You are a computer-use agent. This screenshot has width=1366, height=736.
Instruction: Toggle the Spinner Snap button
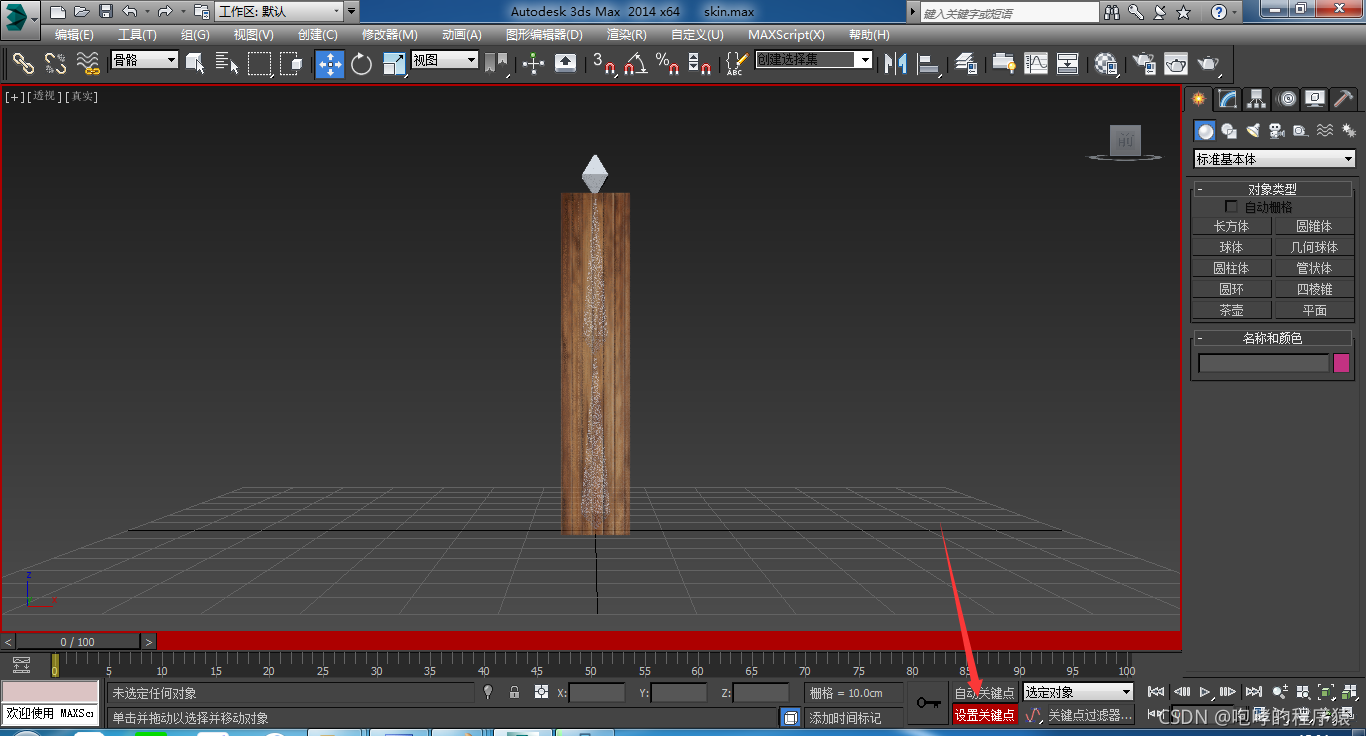700,64
